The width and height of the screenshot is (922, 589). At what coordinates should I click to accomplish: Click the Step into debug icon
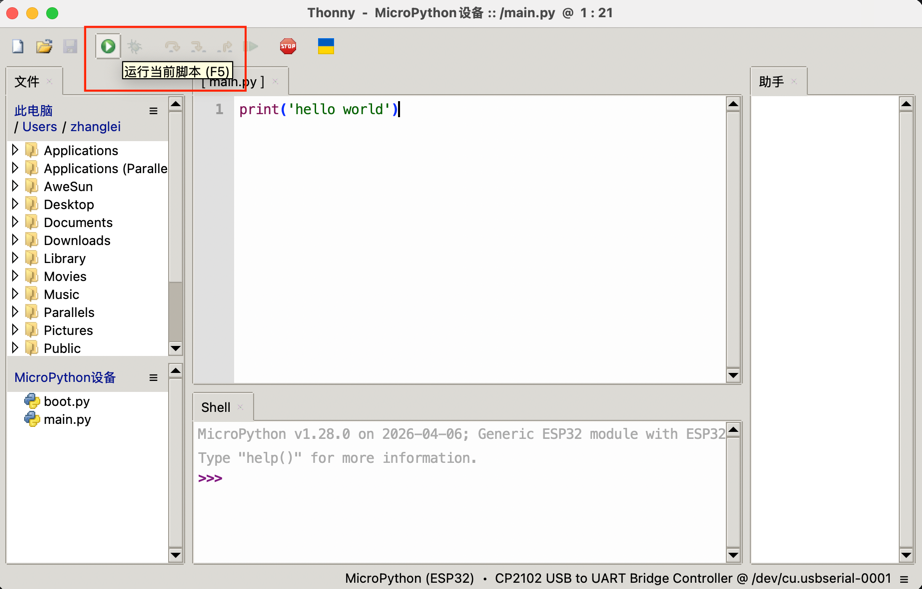198,46
